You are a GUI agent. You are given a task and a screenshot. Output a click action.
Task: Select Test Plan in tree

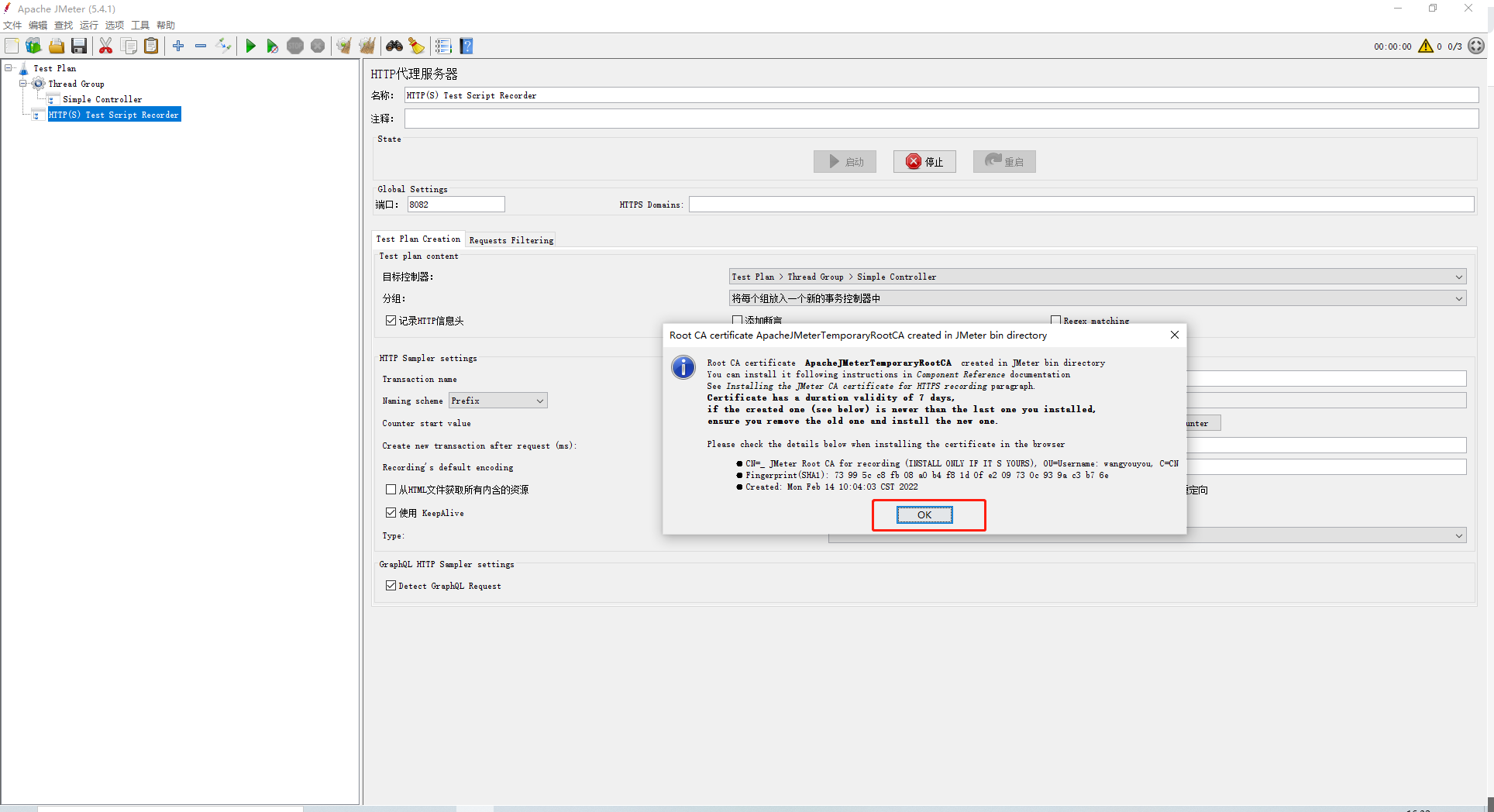click(55, 68)
